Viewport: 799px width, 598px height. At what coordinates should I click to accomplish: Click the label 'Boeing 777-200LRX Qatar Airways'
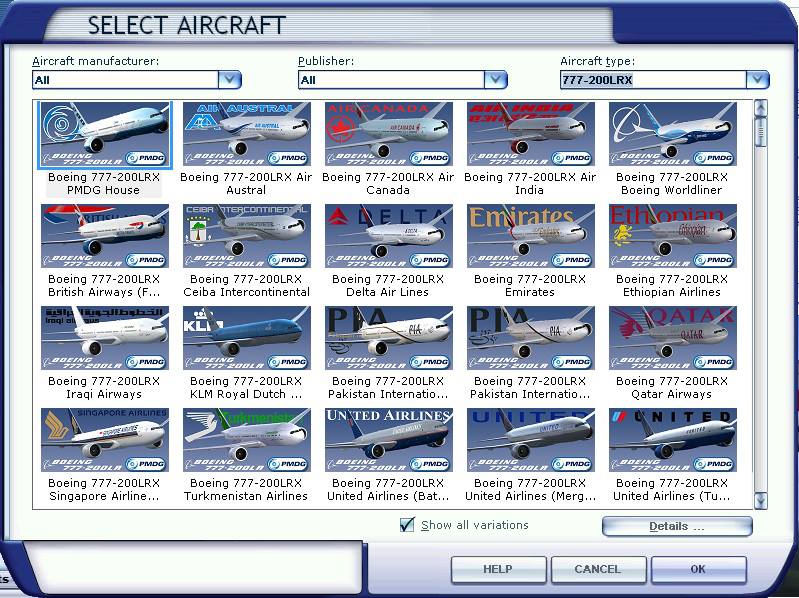pyautogui.click(x=672, y=388)
